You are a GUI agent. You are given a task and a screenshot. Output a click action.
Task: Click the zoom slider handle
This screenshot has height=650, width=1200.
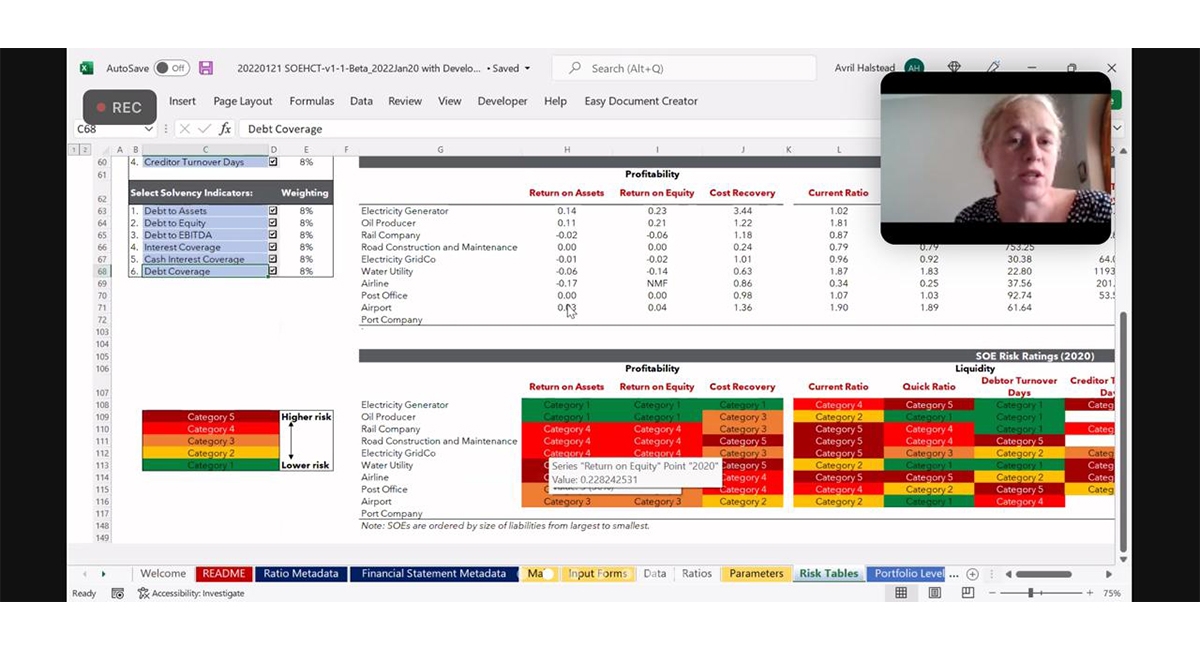(1030, 593)
